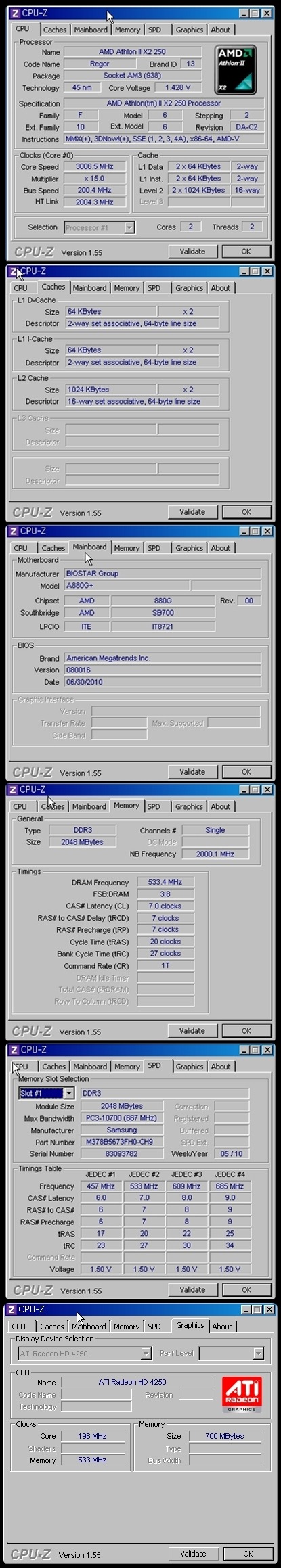
Task: In the Memory window, switch to the Graphics tab
Action: (x=189, y=806)
